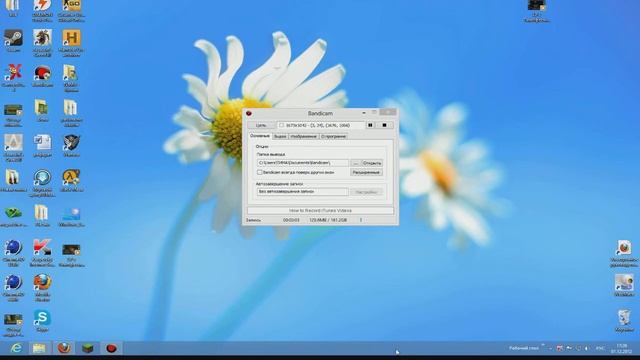
Task: Click the input language indicator in tray
Action: pyautogui.click(x=600, y=348)
